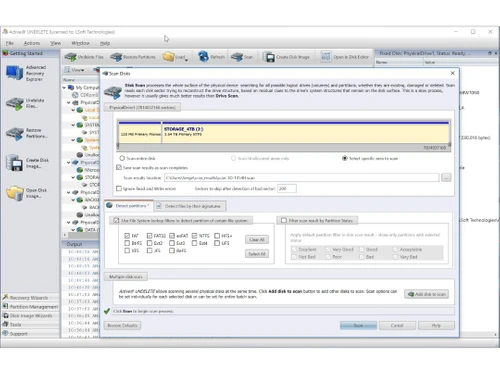Open the View menu
This screenshot has height=375, width=500.
point(55,43)
